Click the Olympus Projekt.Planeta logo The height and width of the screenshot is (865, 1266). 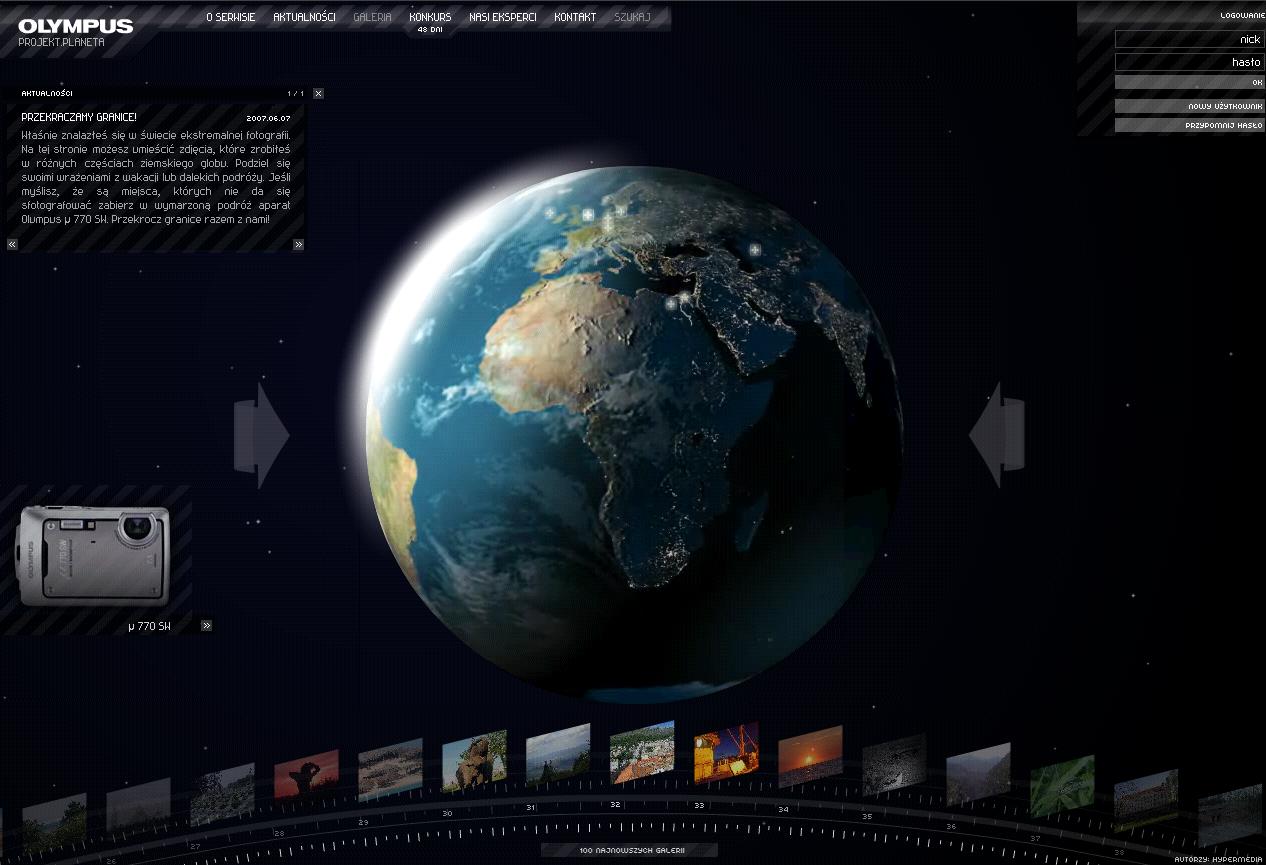75,31
